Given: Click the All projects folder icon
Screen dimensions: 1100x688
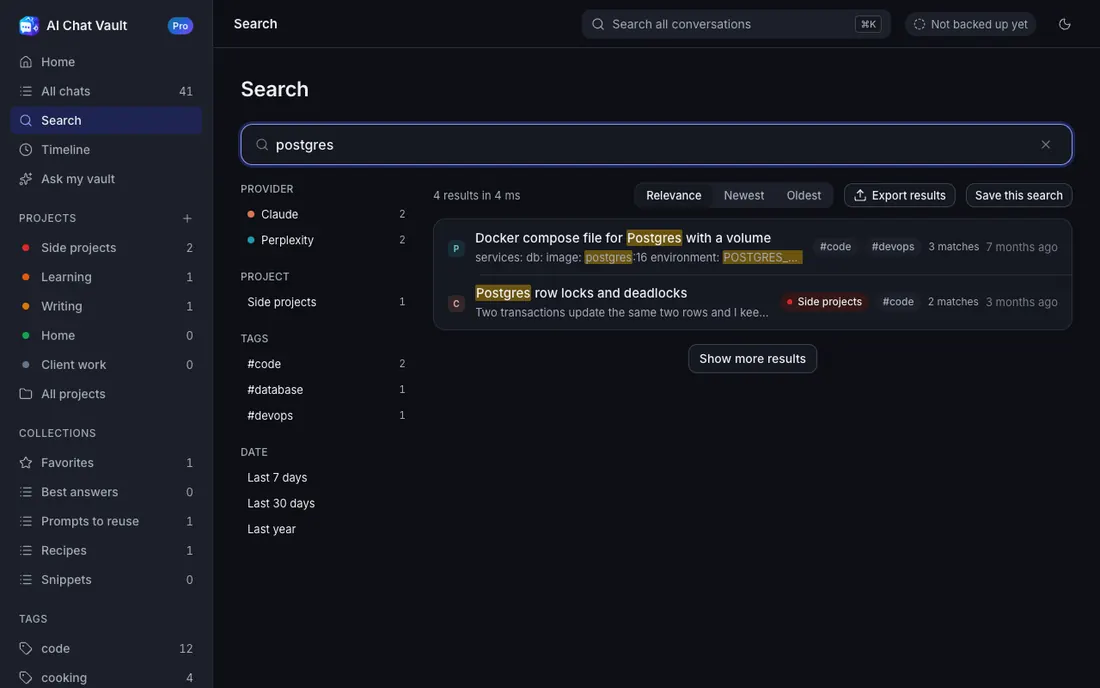Looking at the screenshot, I should pos(26,393).
